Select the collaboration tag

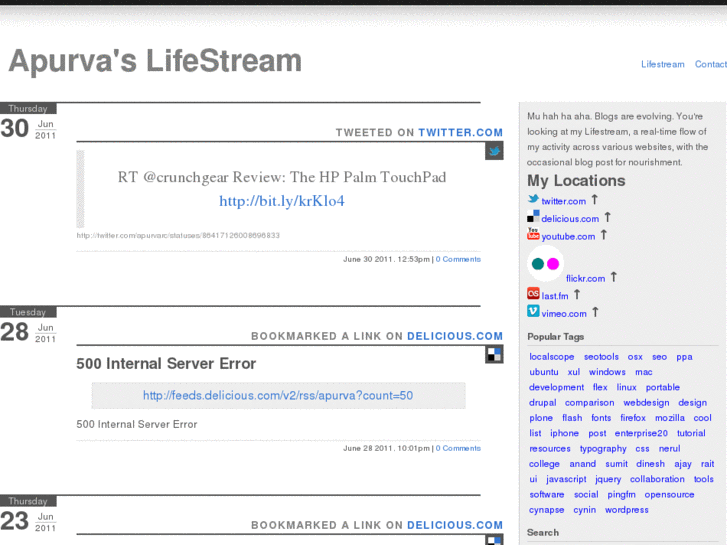[657, 480]
